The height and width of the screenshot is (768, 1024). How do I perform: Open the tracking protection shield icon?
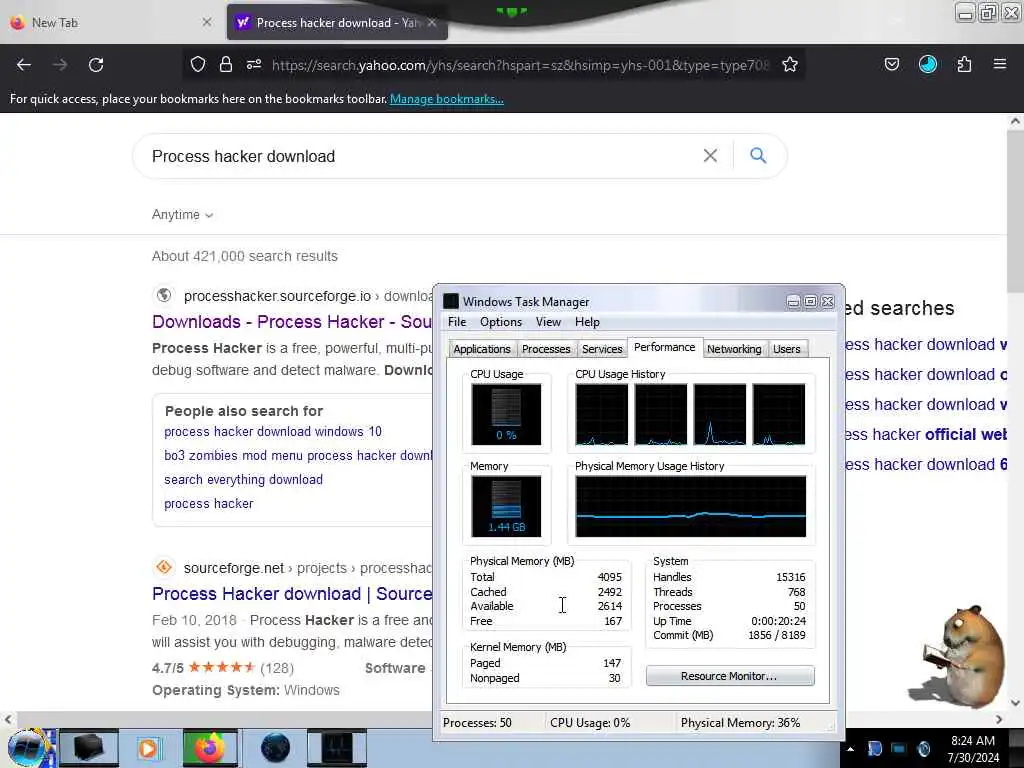[x=198, y=64]
